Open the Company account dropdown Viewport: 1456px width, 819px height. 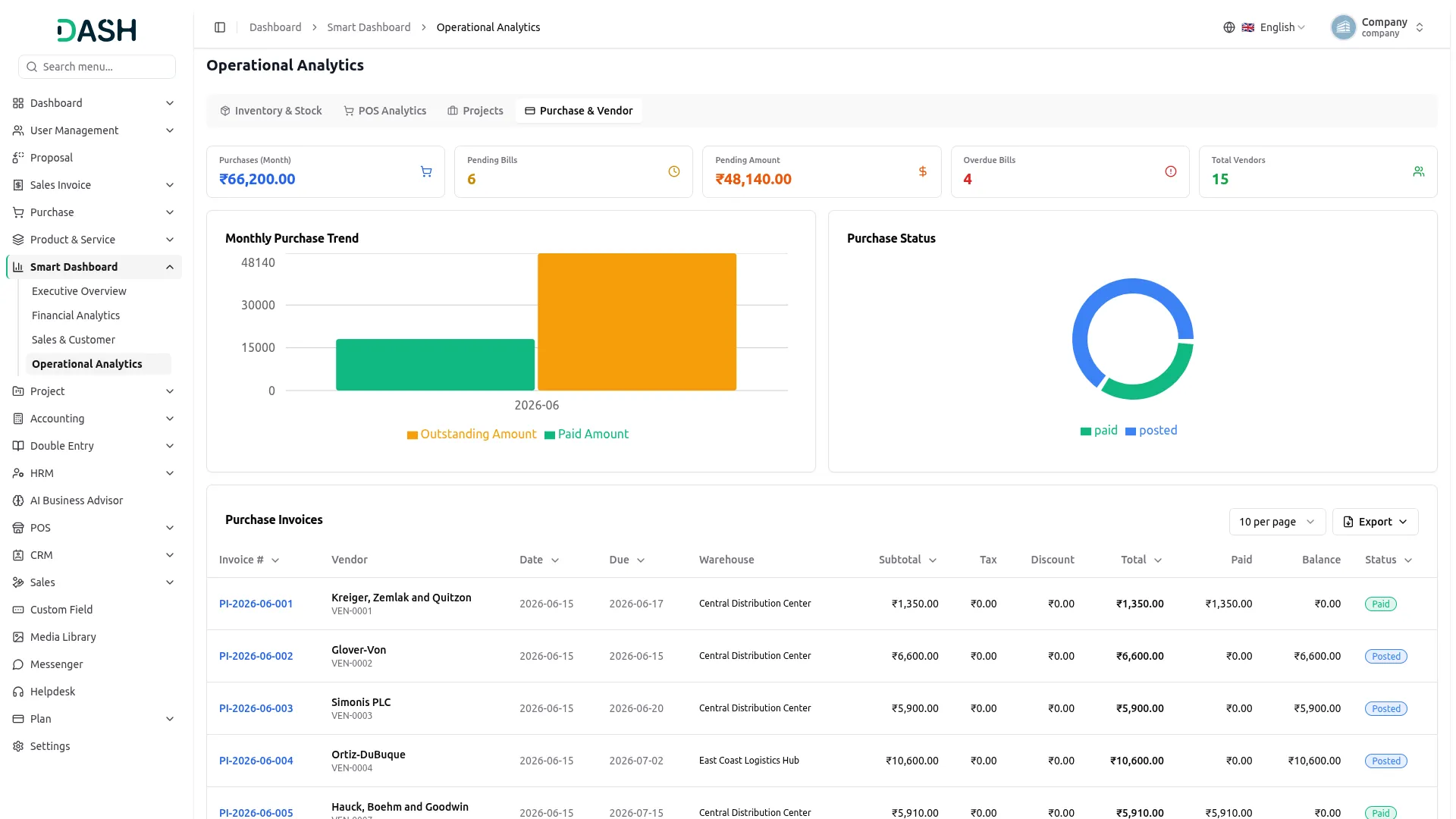pos(1379,27)
